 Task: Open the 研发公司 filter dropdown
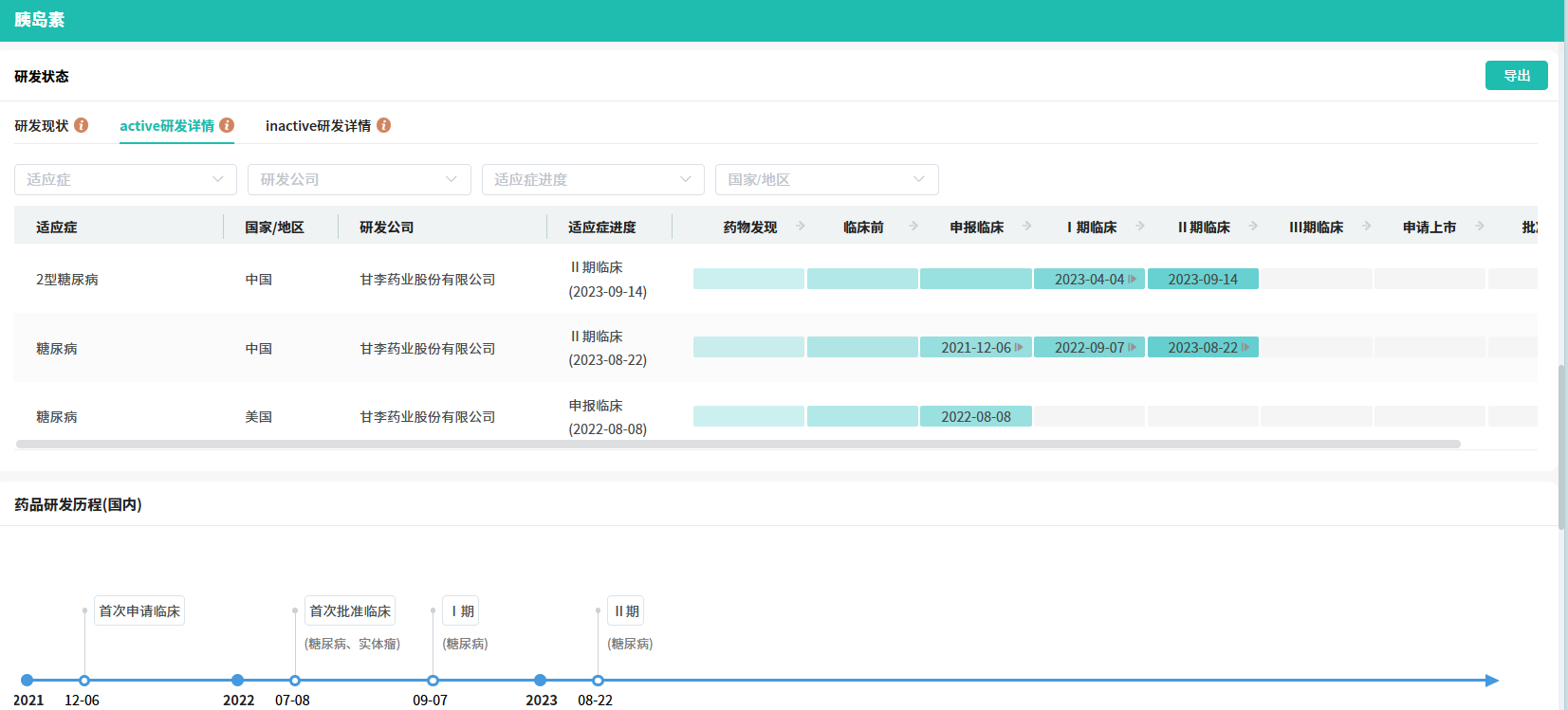point(359,179)
